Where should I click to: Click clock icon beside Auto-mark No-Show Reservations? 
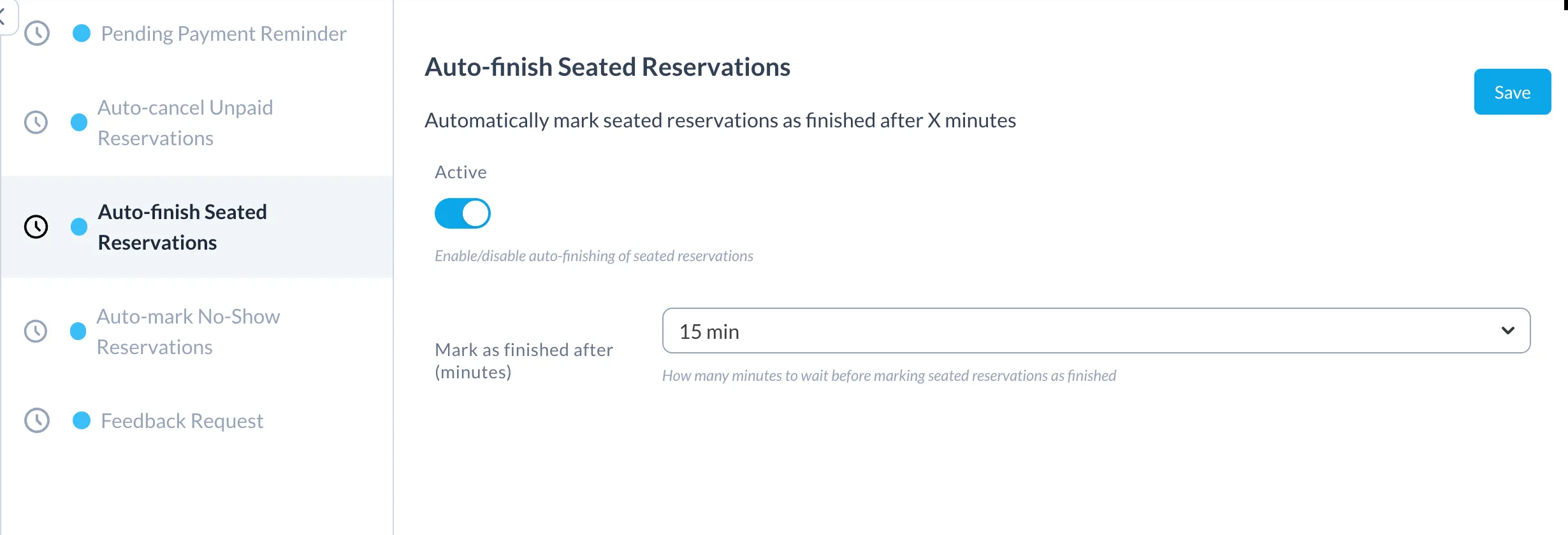pos(36,331)
